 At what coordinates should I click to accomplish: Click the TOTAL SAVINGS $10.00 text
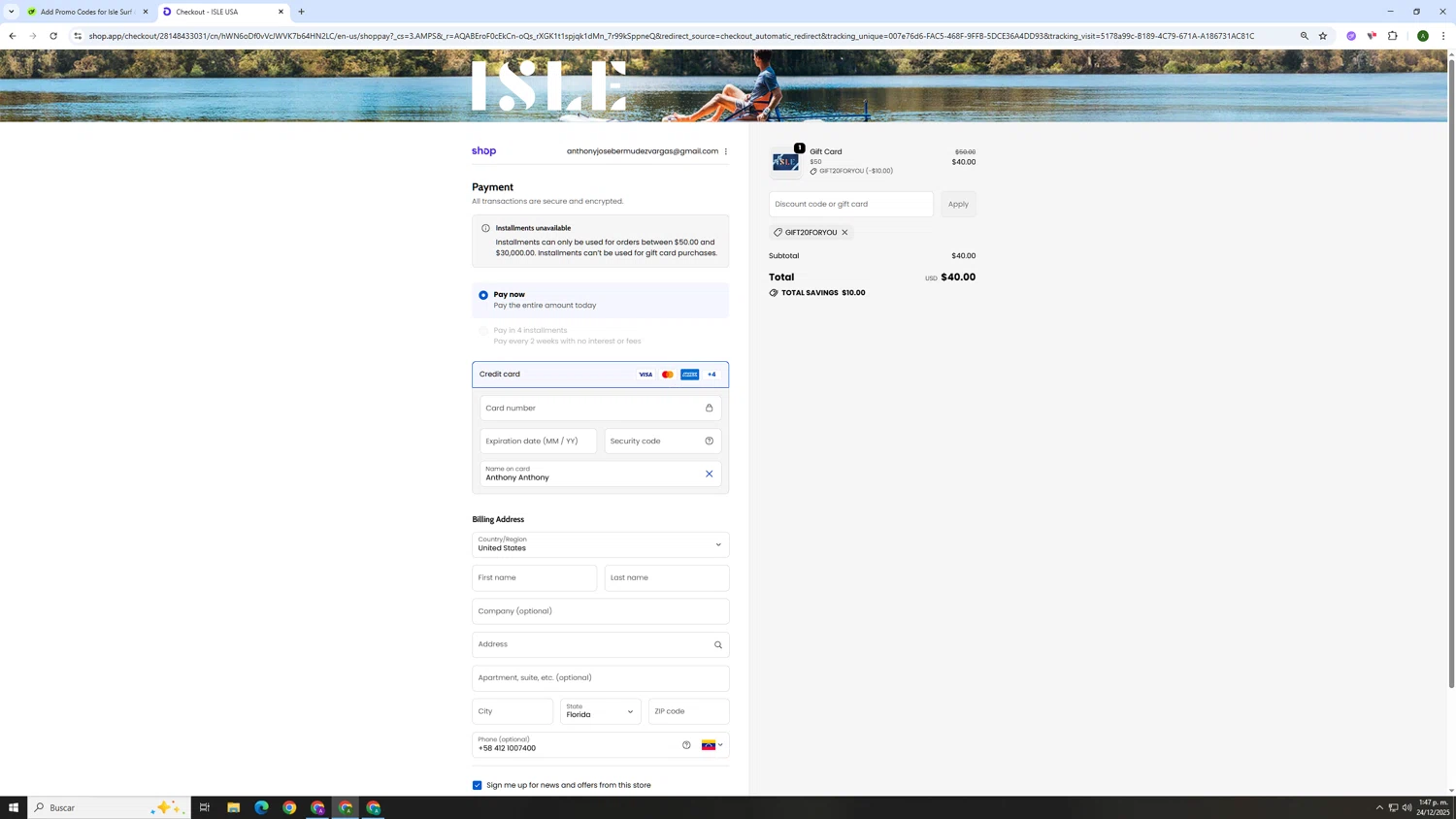[823, 293]
